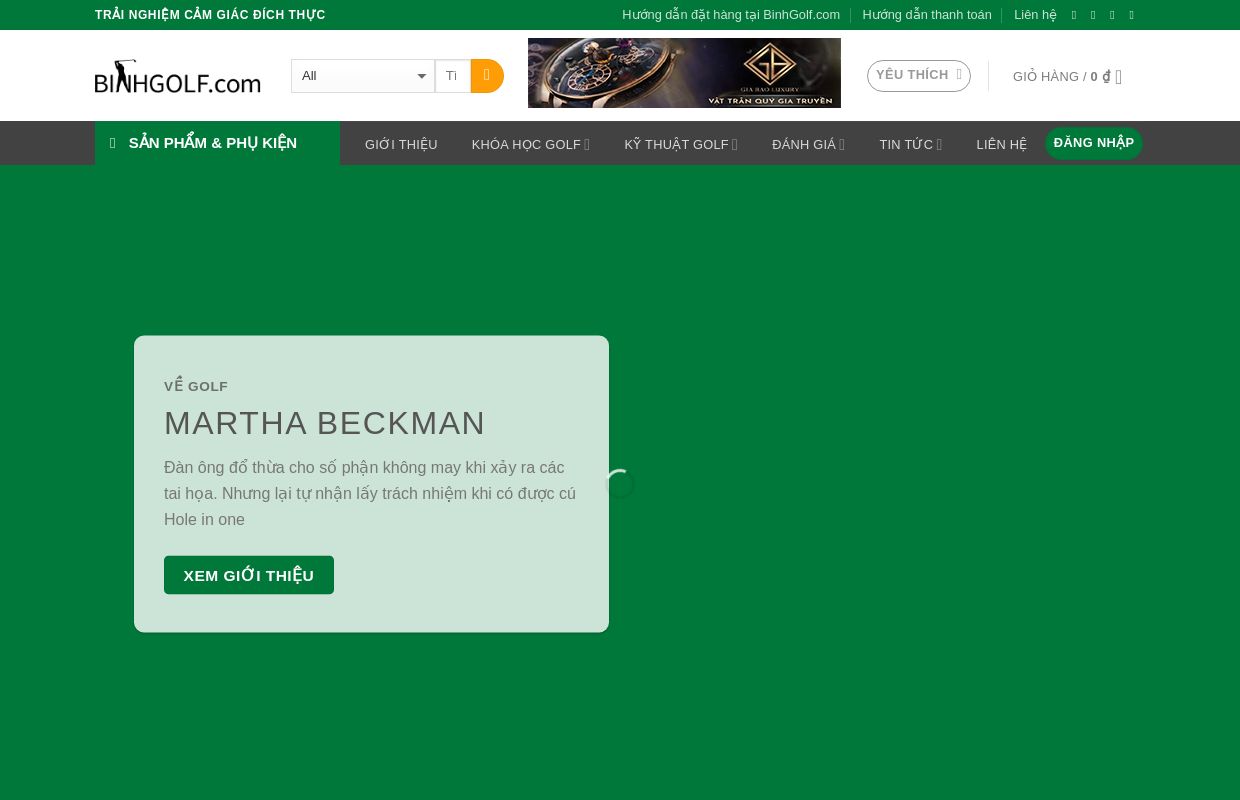Click first social icon beside top-bar Liên hệ
1240x800 pixels.
click(1074, 15)
